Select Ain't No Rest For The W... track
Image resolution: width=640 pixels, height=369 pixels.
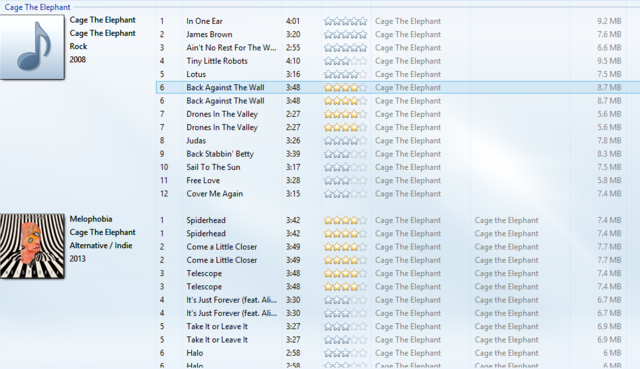point(231,48)
